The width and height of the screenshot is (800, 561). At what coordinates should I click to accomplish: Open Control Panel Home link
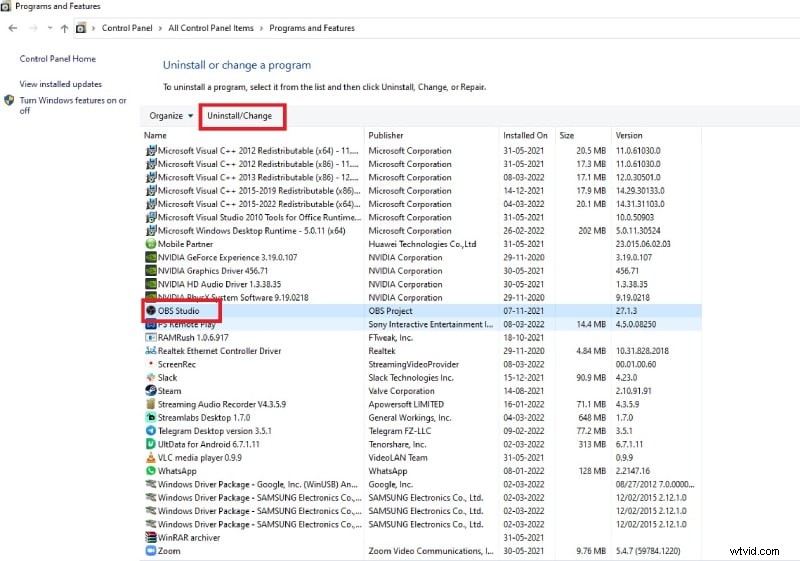58,59
